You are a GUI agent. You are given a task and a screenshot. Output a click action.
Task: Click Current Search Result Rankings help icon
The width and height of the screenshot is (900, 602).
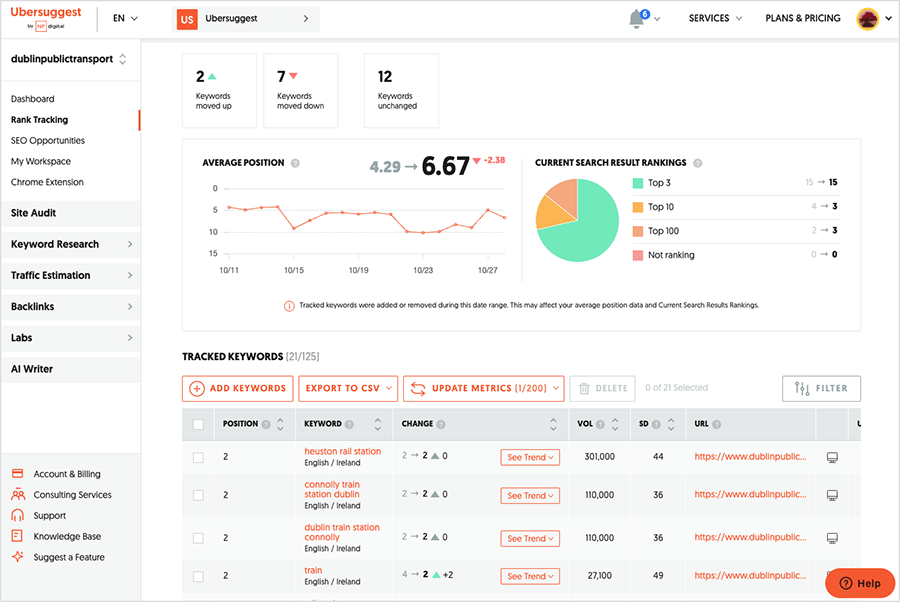[x=697, y=163]
